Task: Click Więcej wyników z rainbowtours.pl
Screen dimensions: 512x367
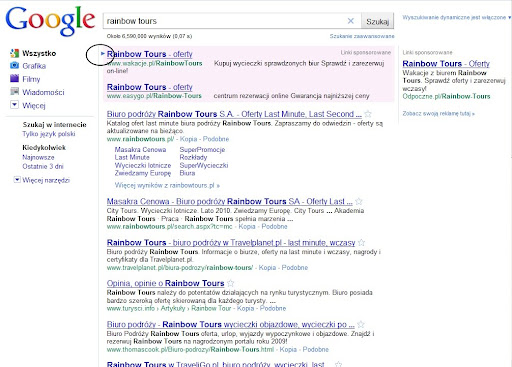Action: click(x=167, y=185)
